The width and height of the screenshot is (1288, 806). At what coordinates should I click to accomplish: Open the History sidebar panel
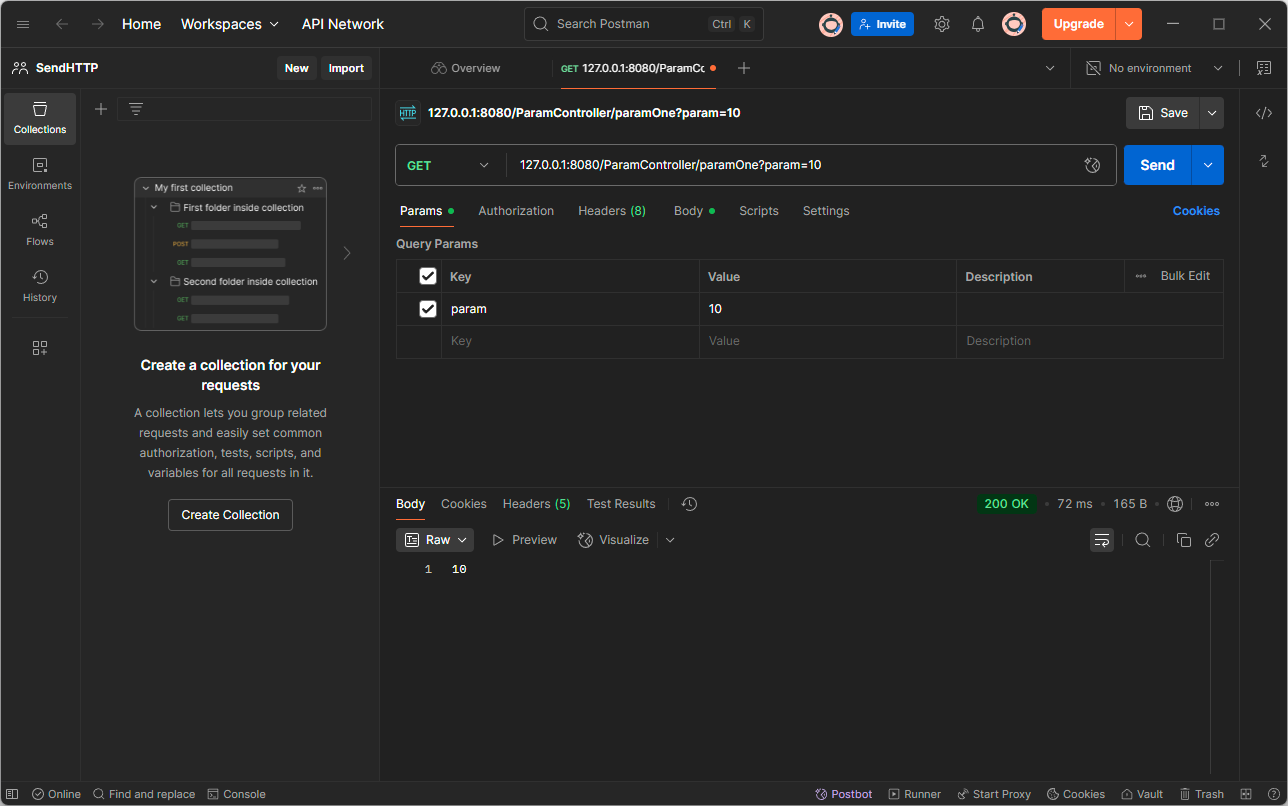tap(40, 287)
